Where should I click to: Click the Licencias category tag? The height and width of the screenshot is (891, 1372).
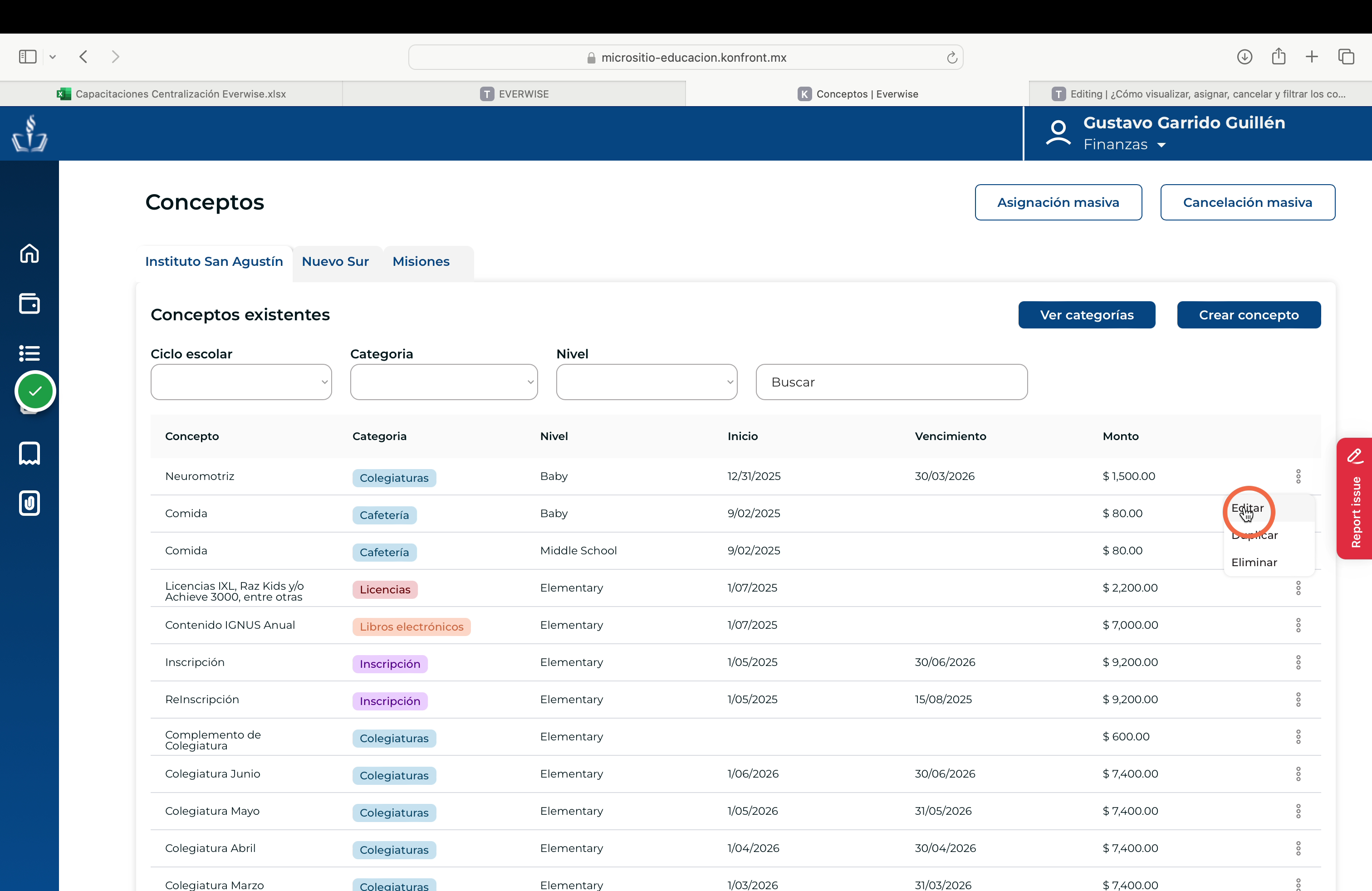385,590
